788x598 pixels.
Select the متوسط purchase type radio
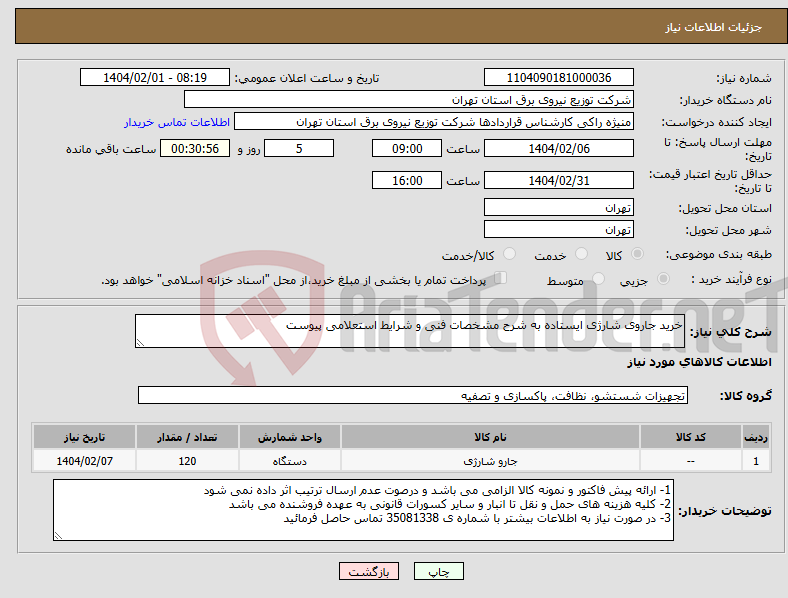coord(598,278)
